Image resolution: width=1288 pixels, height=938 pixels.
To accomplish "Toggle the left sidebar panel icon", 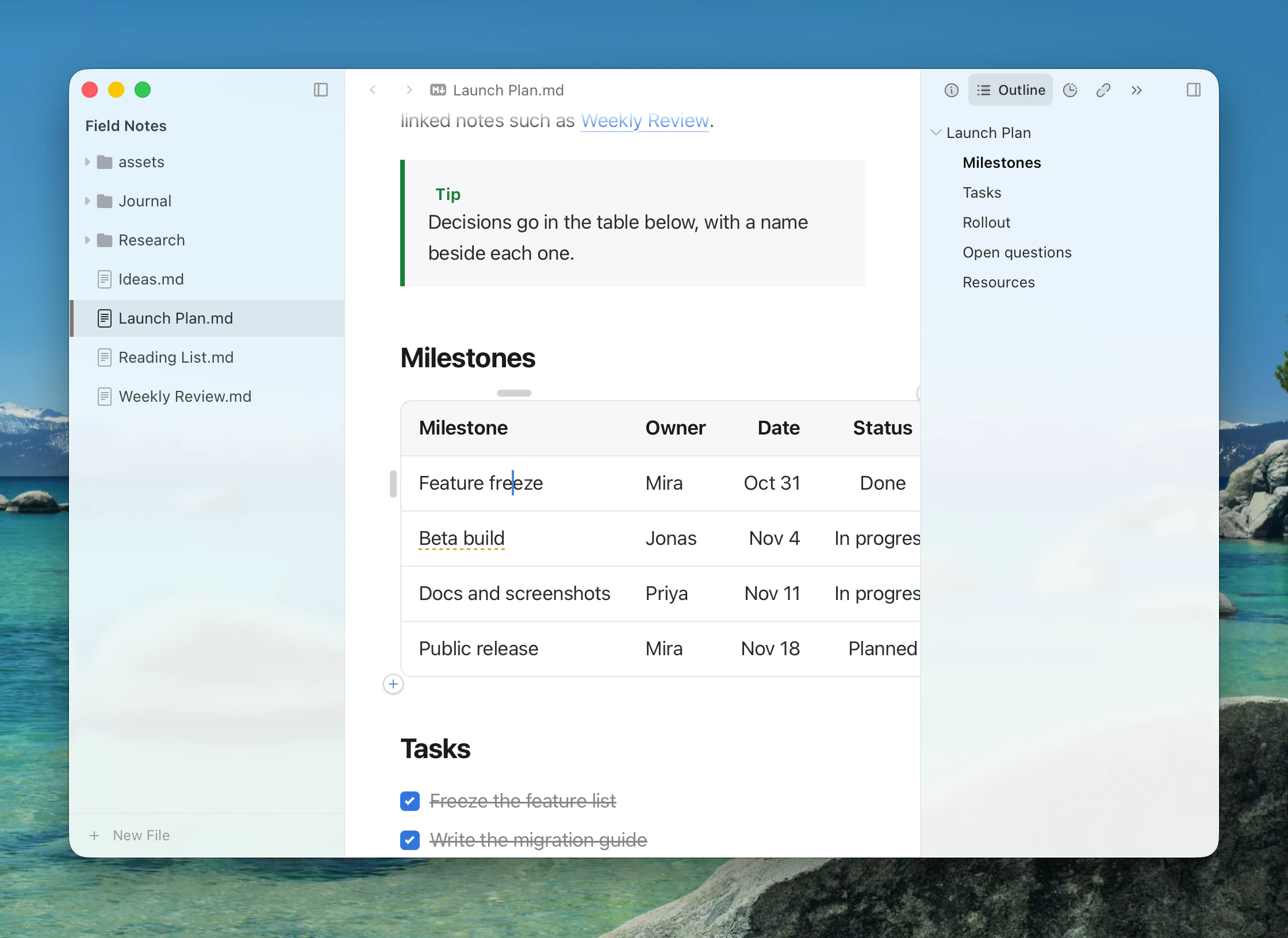I will point(321,90).
